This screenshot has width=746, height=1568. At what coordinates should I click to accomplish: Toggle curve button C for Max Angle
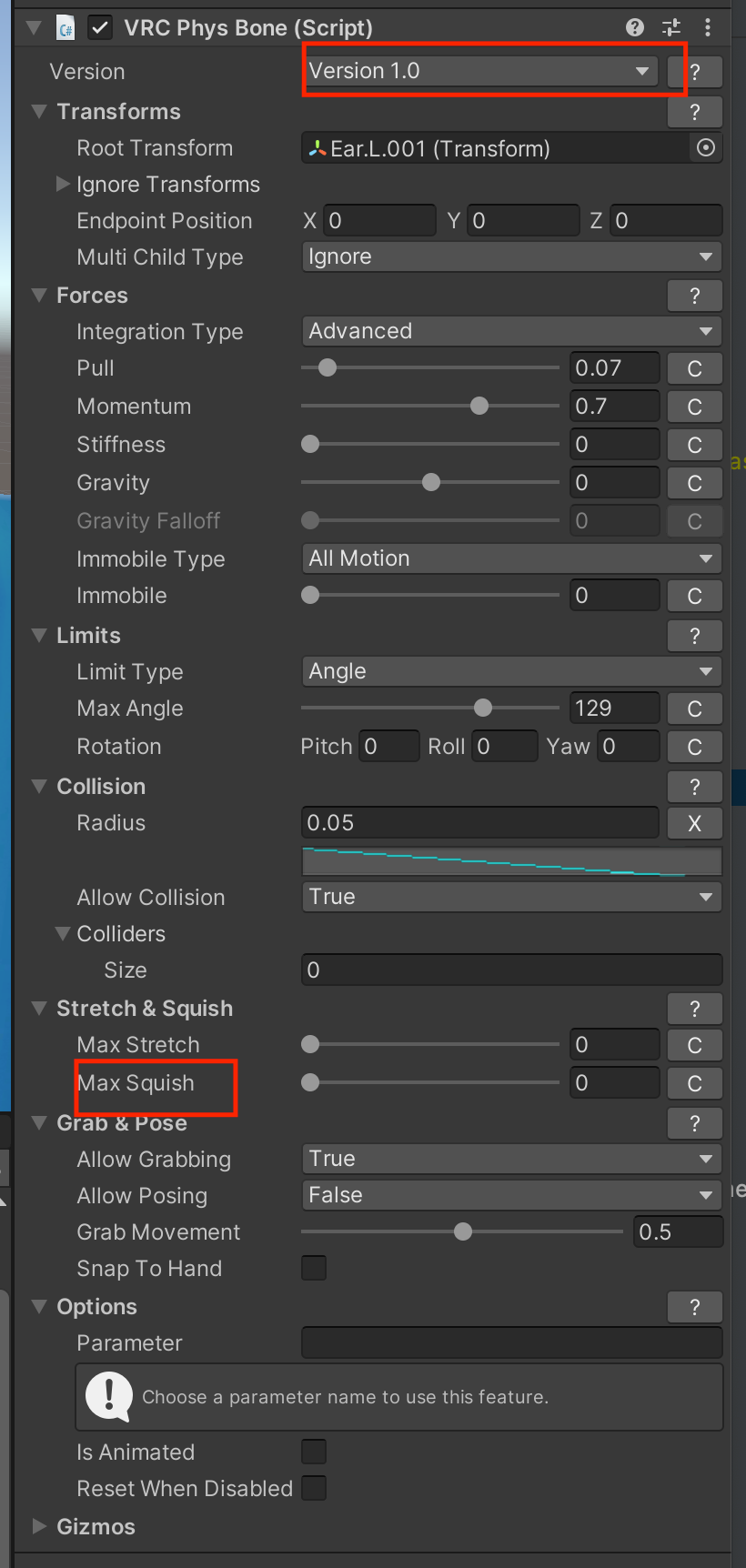[x=695, y=709]
